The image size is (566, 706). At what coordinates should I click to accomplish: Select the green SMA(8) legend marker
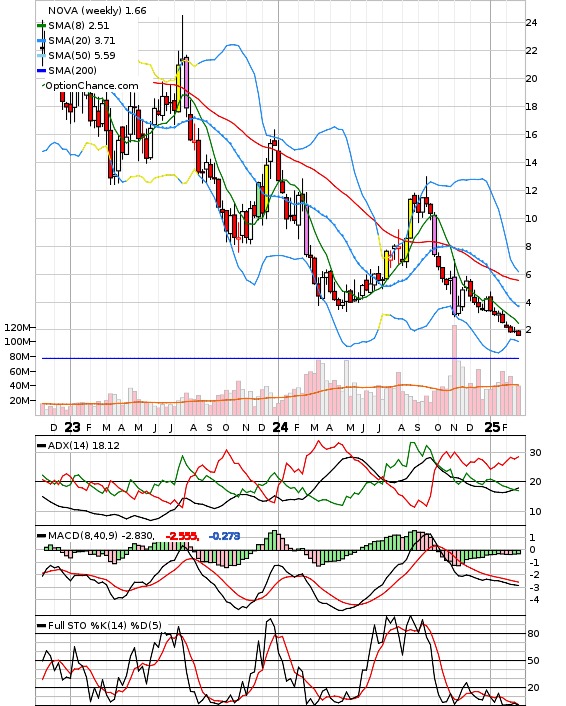pyautogui.click(x=41, y=26)
